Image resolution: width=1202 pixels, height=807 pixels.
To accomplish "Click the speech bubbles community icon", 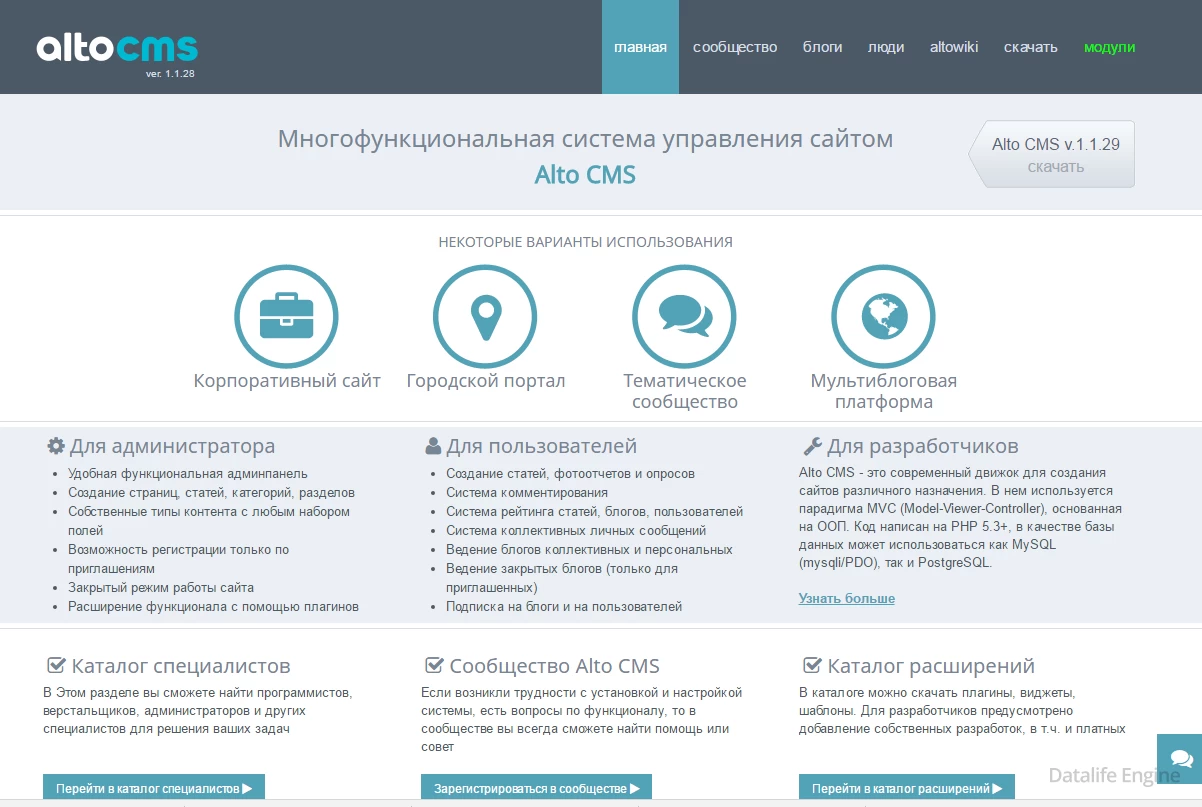I will [x=685, y=316].
